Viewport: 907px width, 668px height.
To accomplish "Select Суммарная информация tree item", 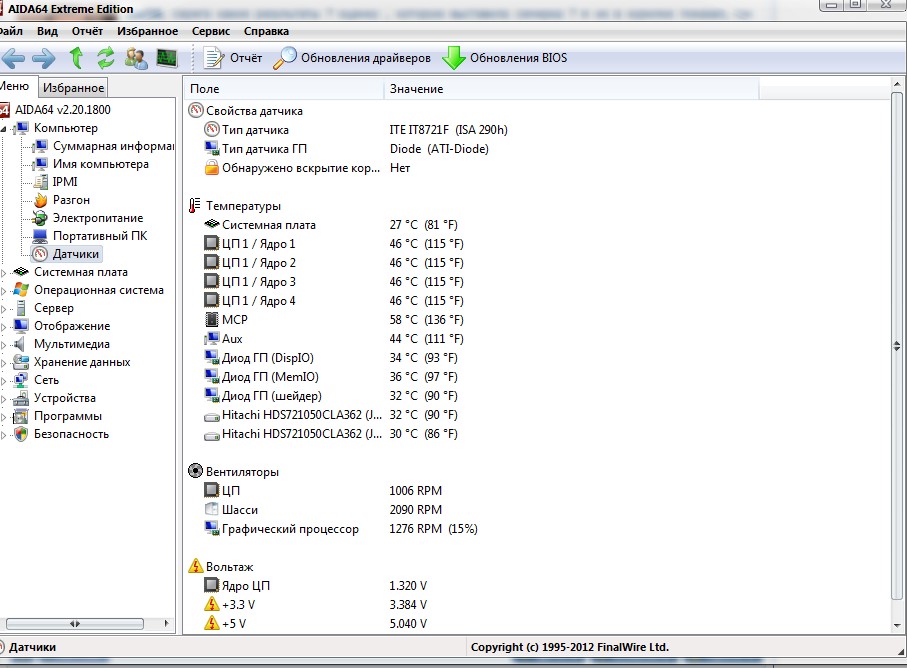I will click(x=113, y=146).
